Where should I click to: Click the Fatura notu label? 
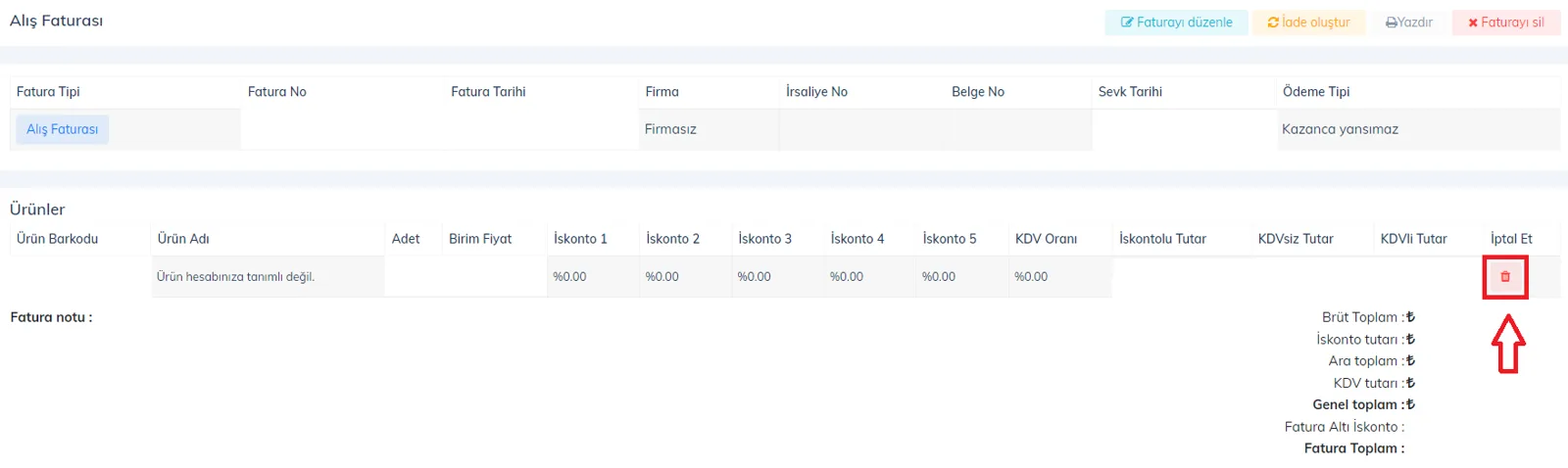tap(51, 317)
